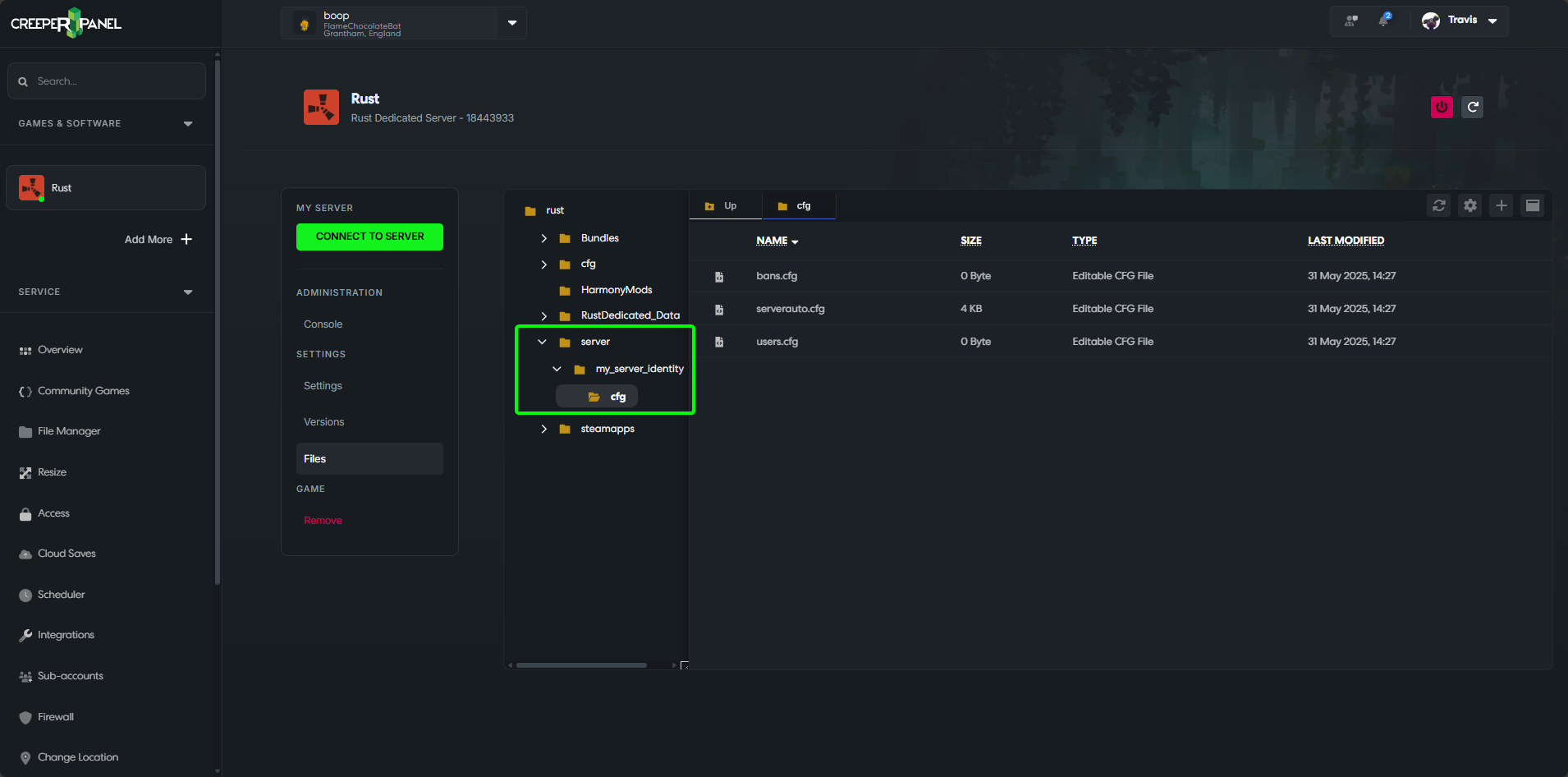Open Console in administration menu

click(x=323, y=324)
